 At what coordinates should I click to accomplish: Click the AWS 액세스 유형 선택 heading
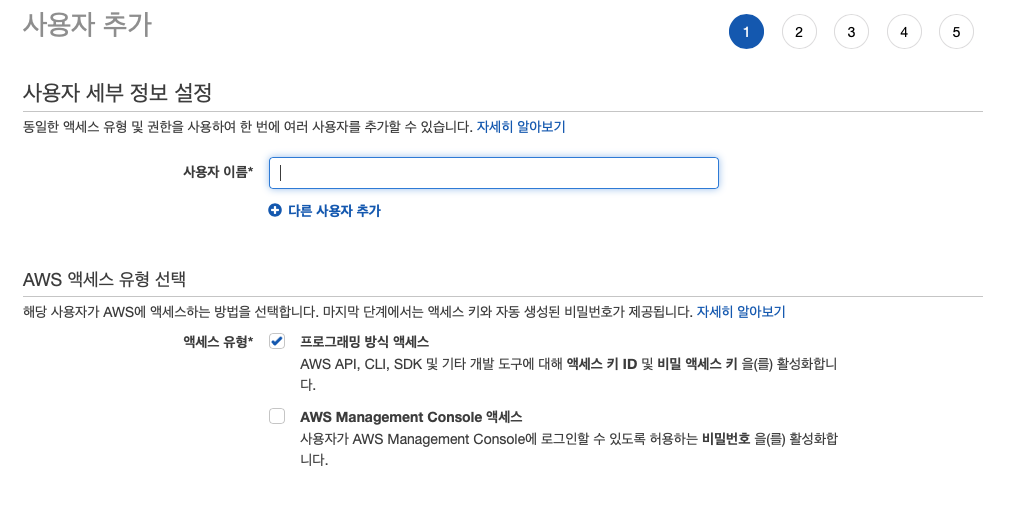[104, 279]
